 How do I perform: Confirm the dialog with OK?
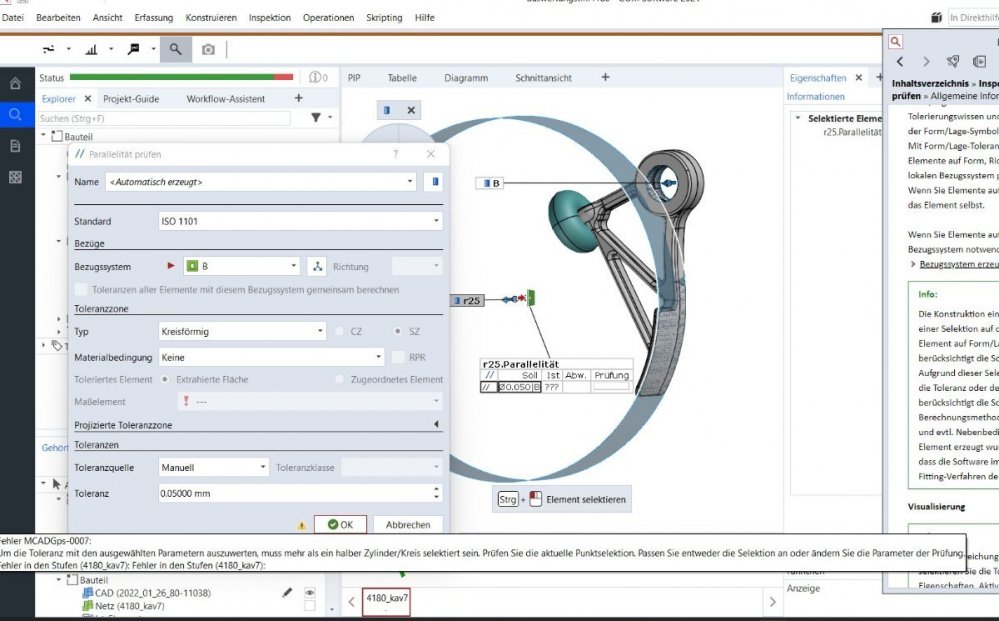click(x=340, y=524)
